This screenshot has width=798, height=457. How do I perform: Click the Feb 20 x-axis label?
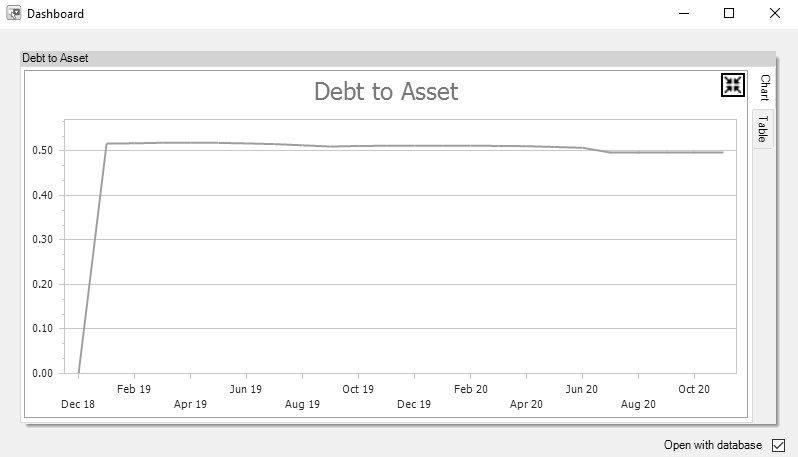470,389
